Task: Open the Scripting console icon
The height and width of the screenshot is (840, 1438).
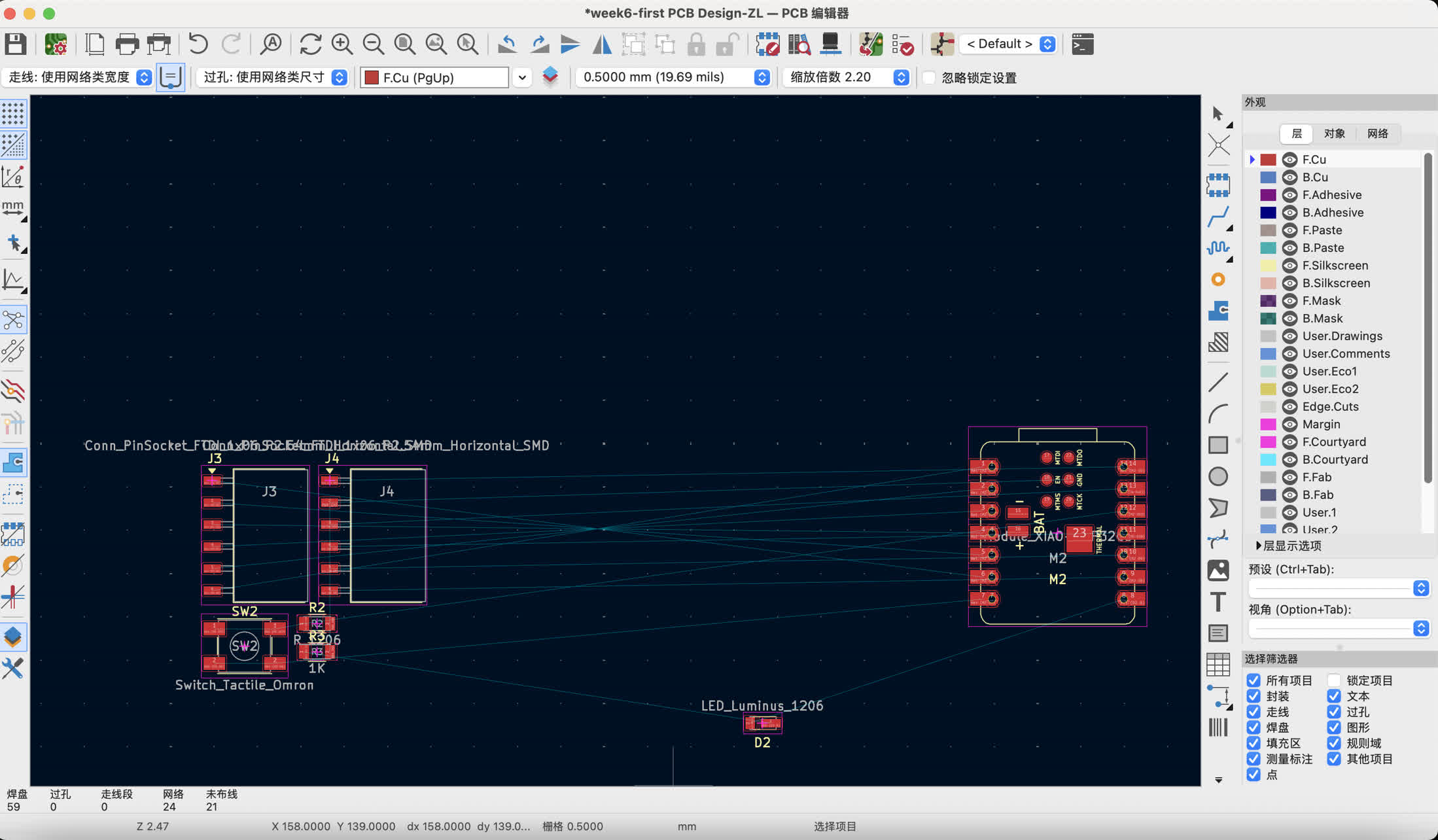Action: click(x=1083, y=44)
